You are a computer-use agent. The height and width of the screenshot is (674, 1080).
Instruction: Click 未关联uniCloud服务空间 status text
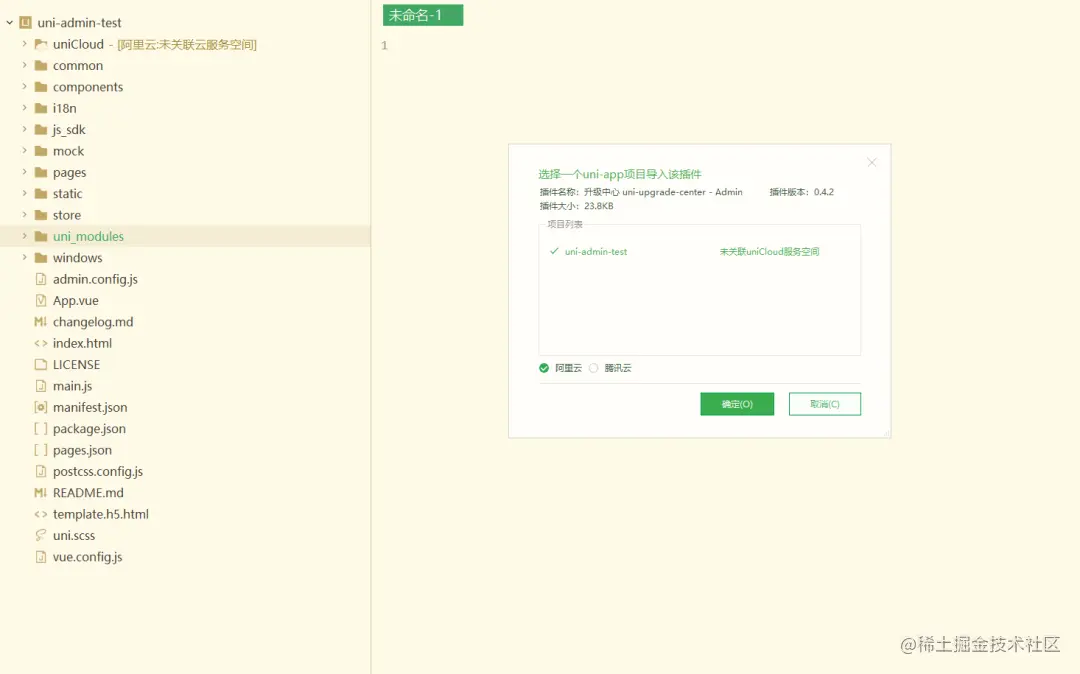point(769,251)
